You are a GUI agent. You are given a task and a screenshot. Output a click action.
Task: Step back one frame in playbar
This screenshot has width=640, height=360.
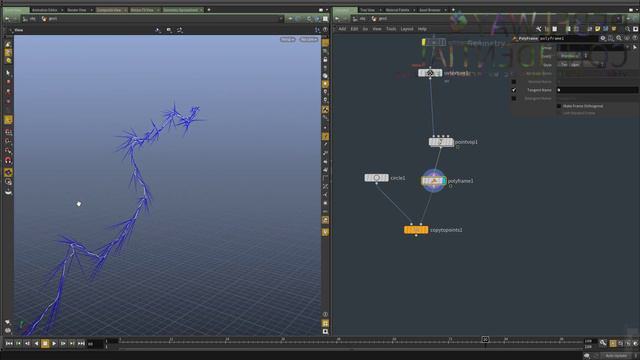(27, 344)
